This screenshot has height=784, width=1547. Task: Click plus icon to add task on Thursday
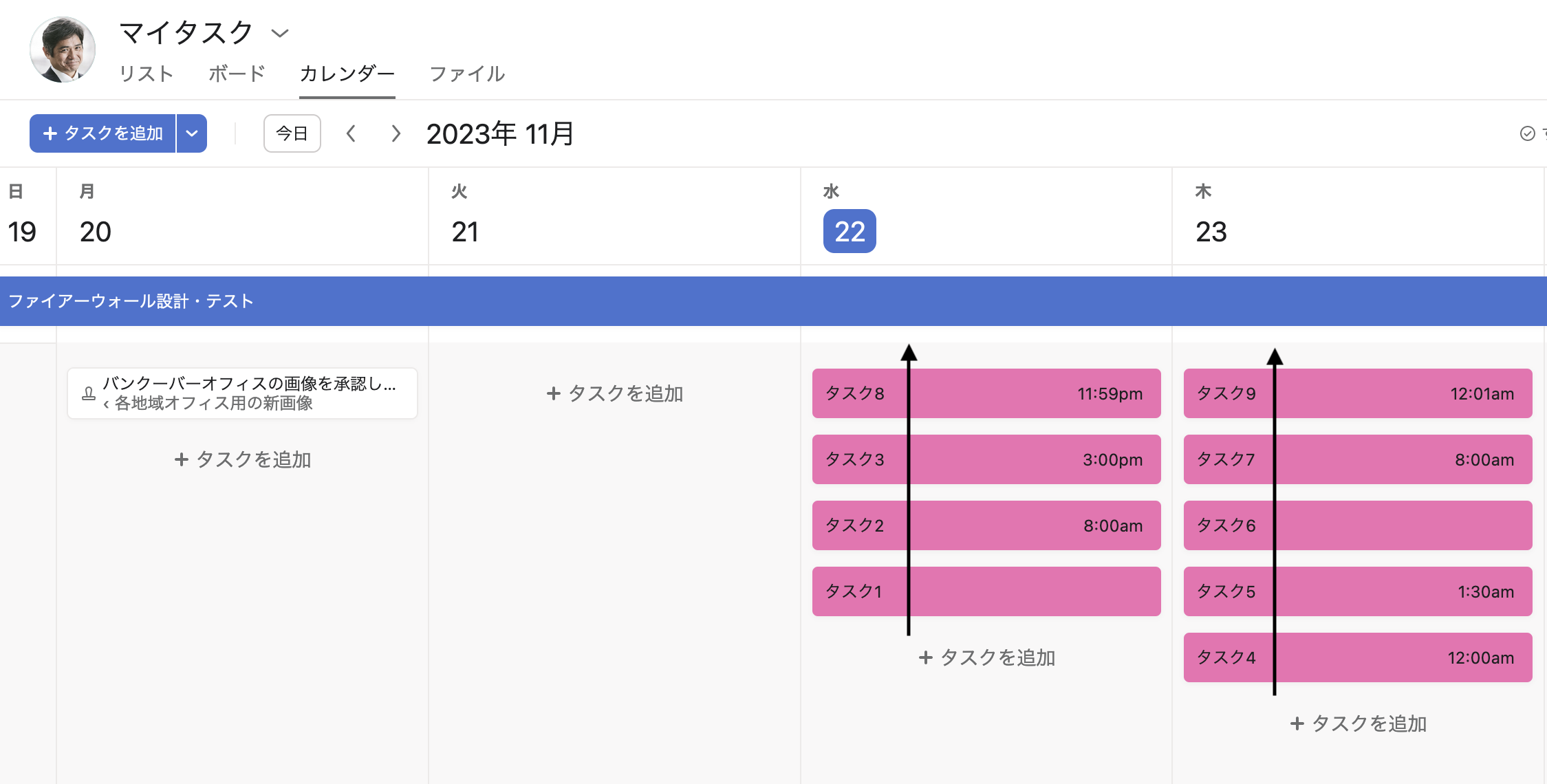pyautogui.click(x=1297, y=723)
